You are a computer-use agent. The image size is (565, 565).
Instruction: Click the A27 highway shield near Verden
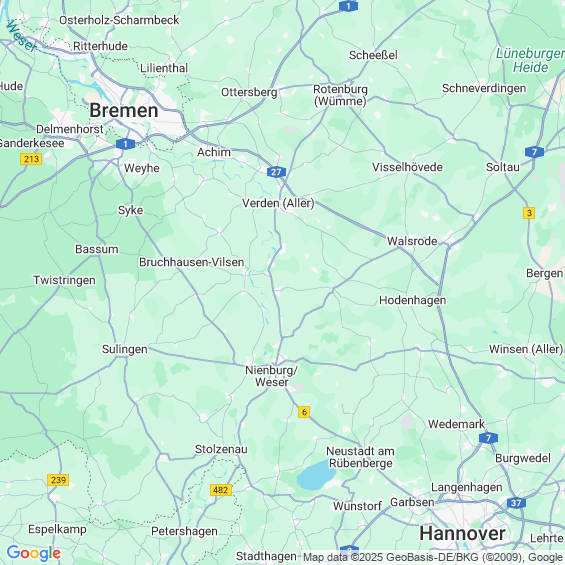click(276, 172)
